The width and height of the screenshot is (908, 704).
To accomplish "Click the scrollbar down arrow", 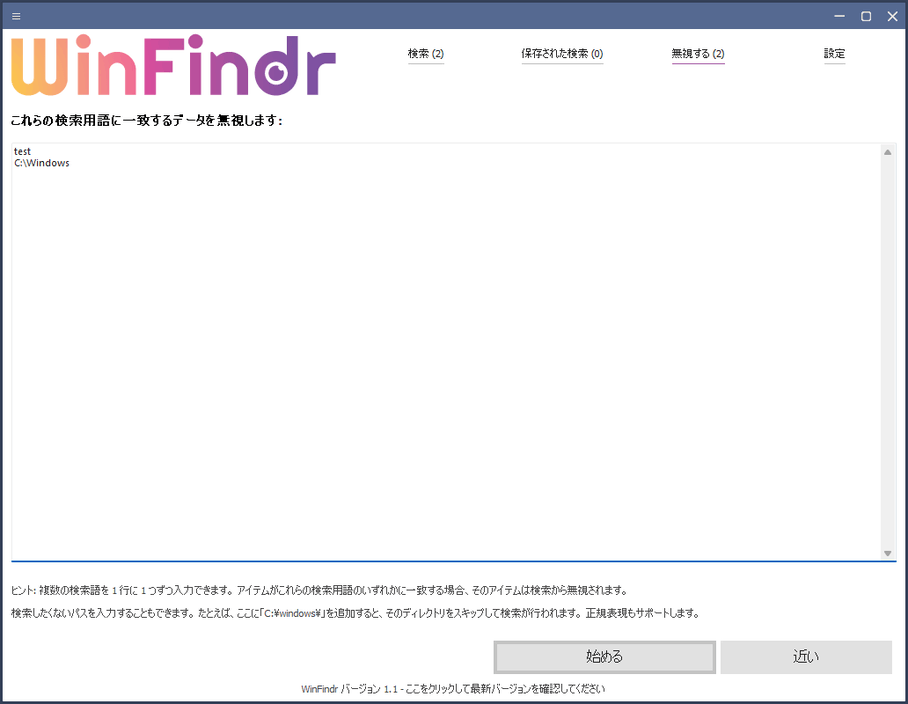I will click(x=888, y=553).
